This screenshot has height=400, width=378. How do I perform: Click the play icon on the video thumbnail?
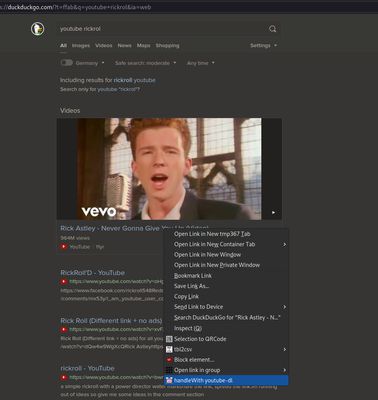[x=273, y=212]
